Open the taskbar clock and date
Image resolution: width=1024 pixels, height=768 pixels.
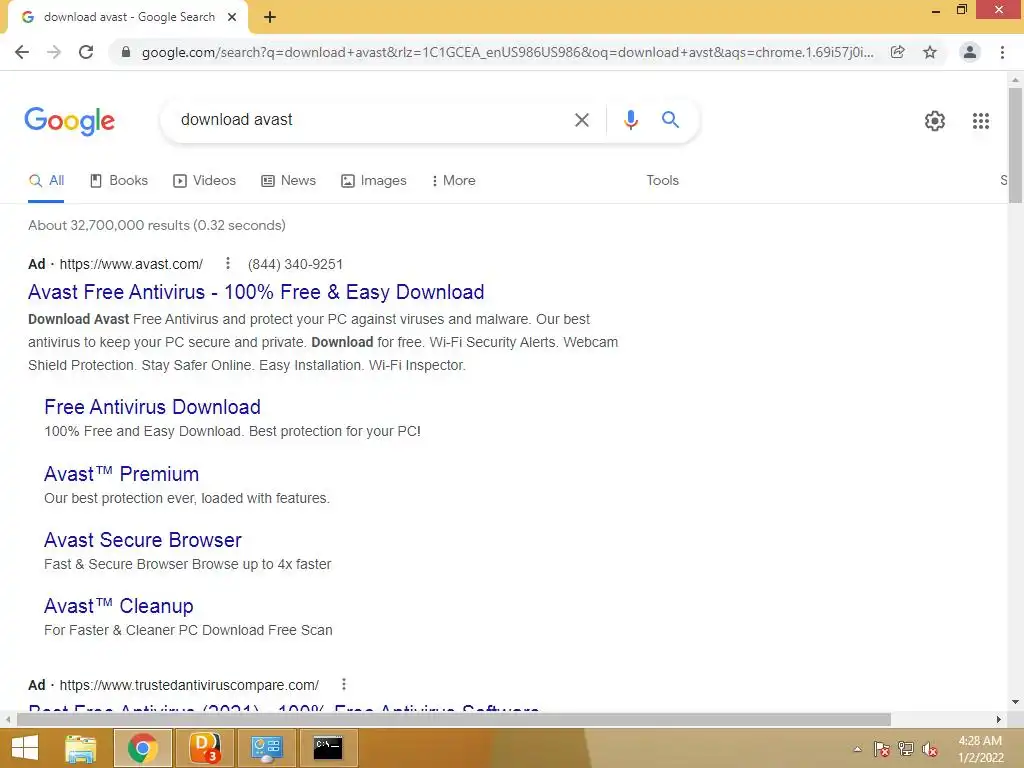pos(980,749)
